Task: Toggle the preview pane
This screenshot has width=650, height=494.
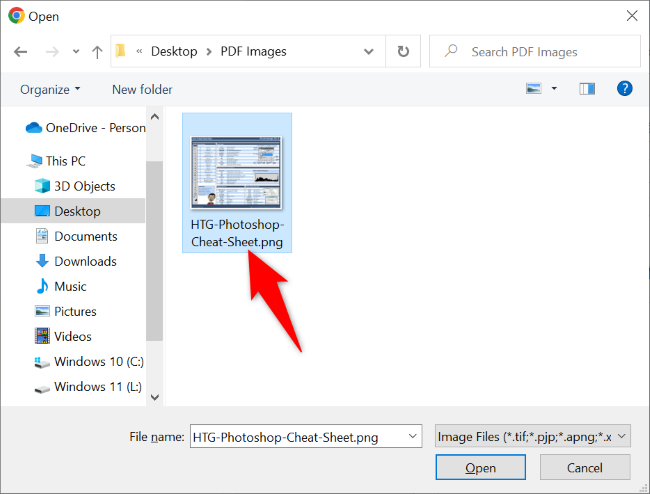Action: pyautogui.click(x=587, y=88)
